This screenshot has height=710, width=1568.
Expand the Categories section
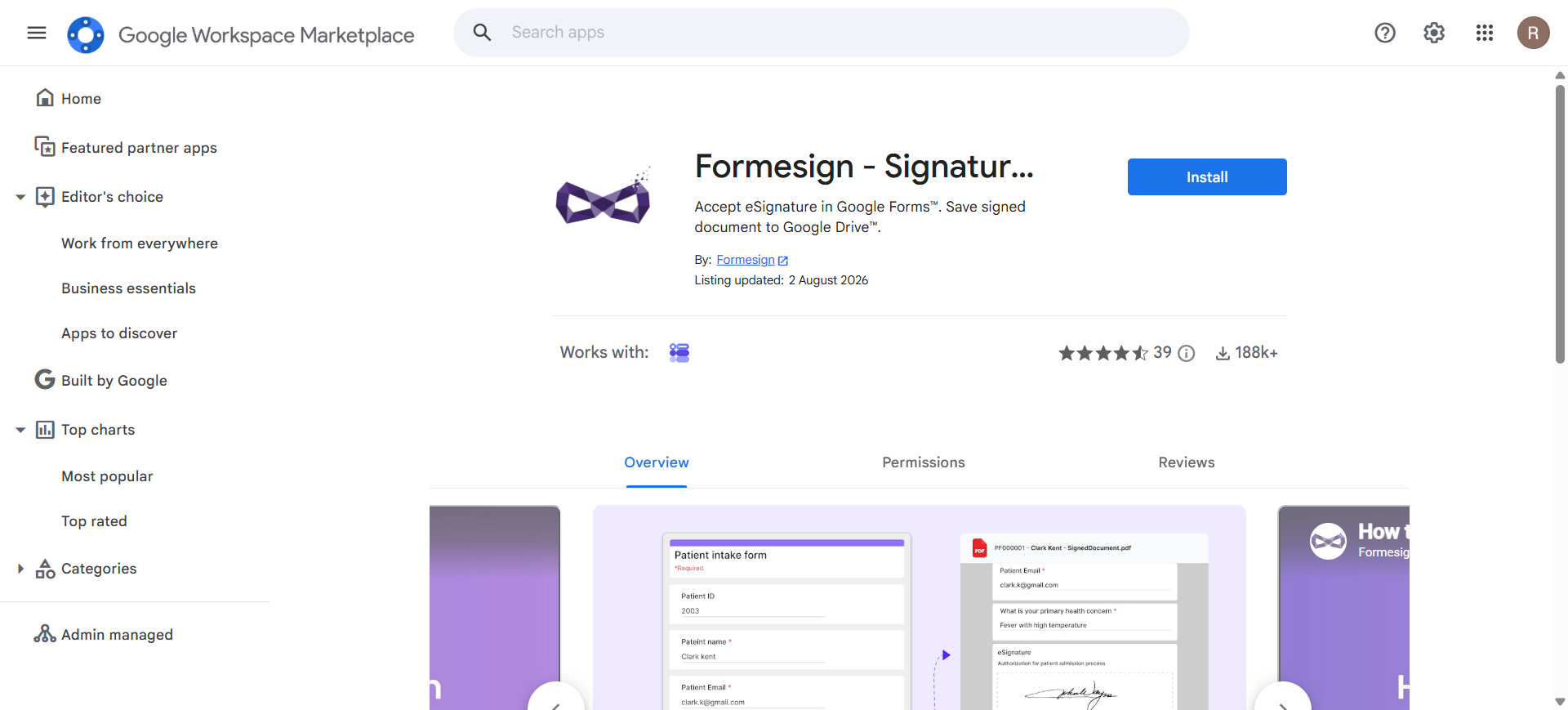[20, 569]
